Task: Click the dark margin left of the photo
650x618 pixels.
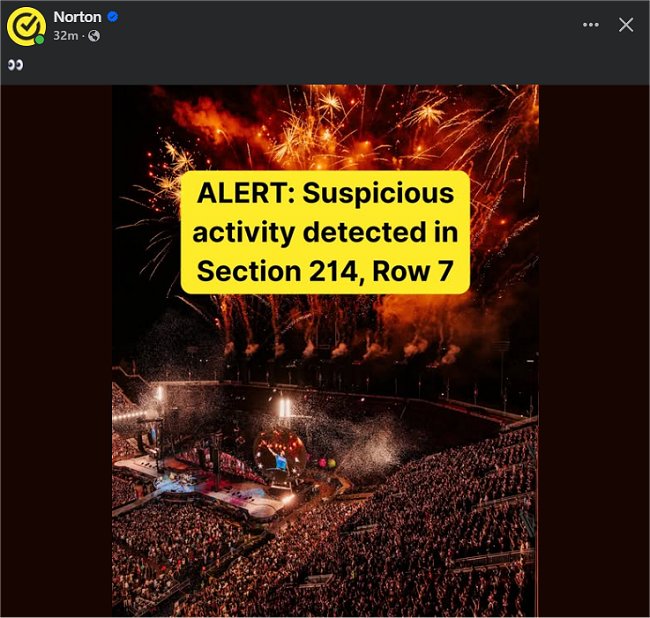Action: [x=56, y=351]
